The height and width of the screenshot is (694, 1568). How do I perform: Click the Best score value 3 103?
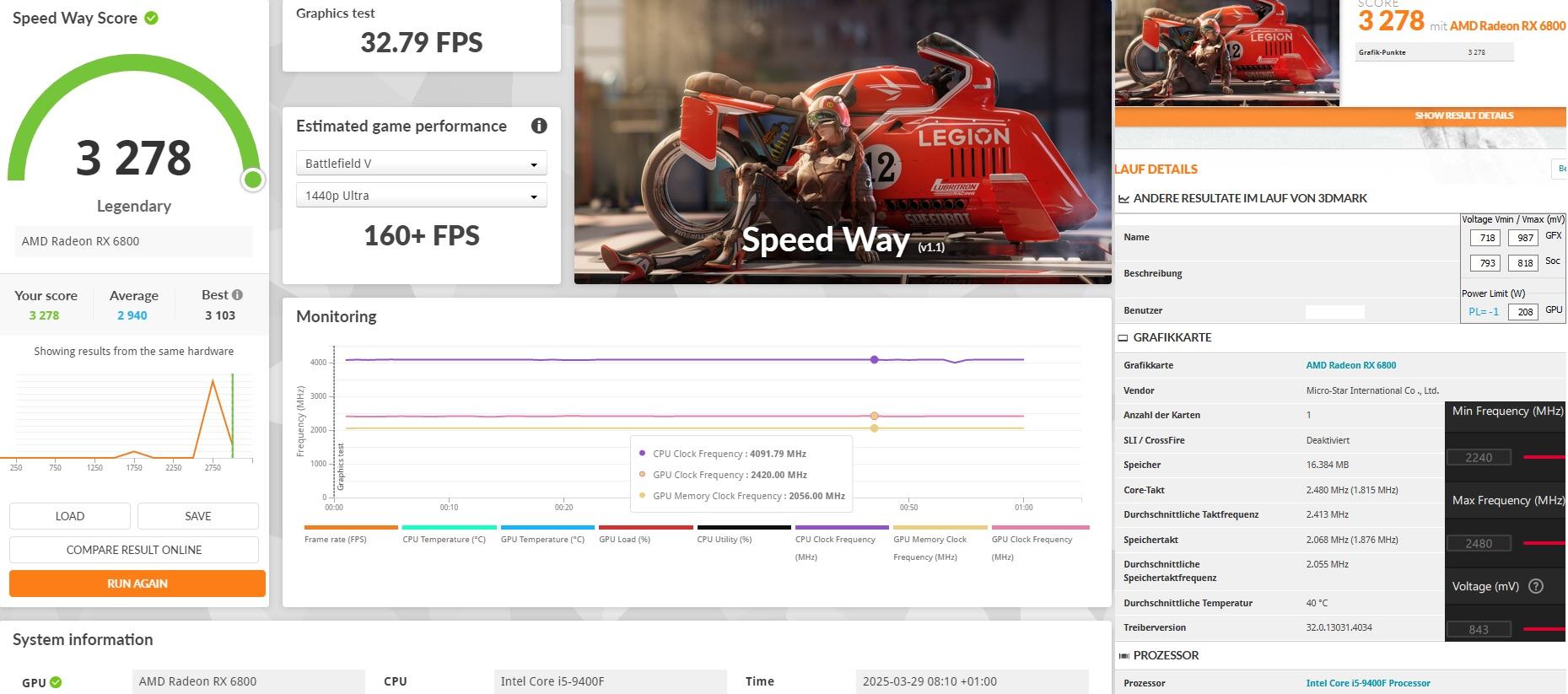tap(220, 315)
